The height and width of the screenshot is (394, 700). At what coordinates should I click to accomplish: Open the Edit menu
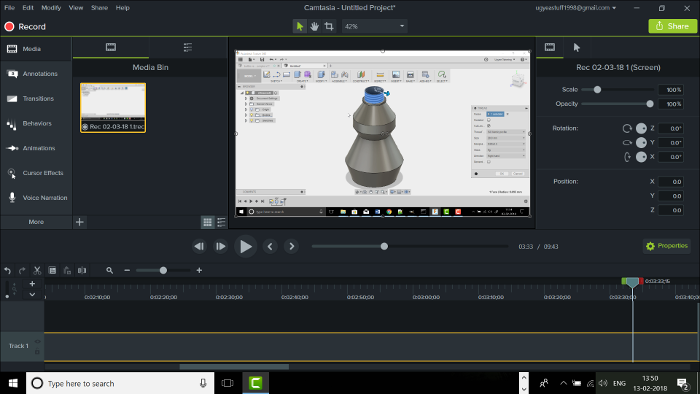pyautogui.click(x=28, y=8)
